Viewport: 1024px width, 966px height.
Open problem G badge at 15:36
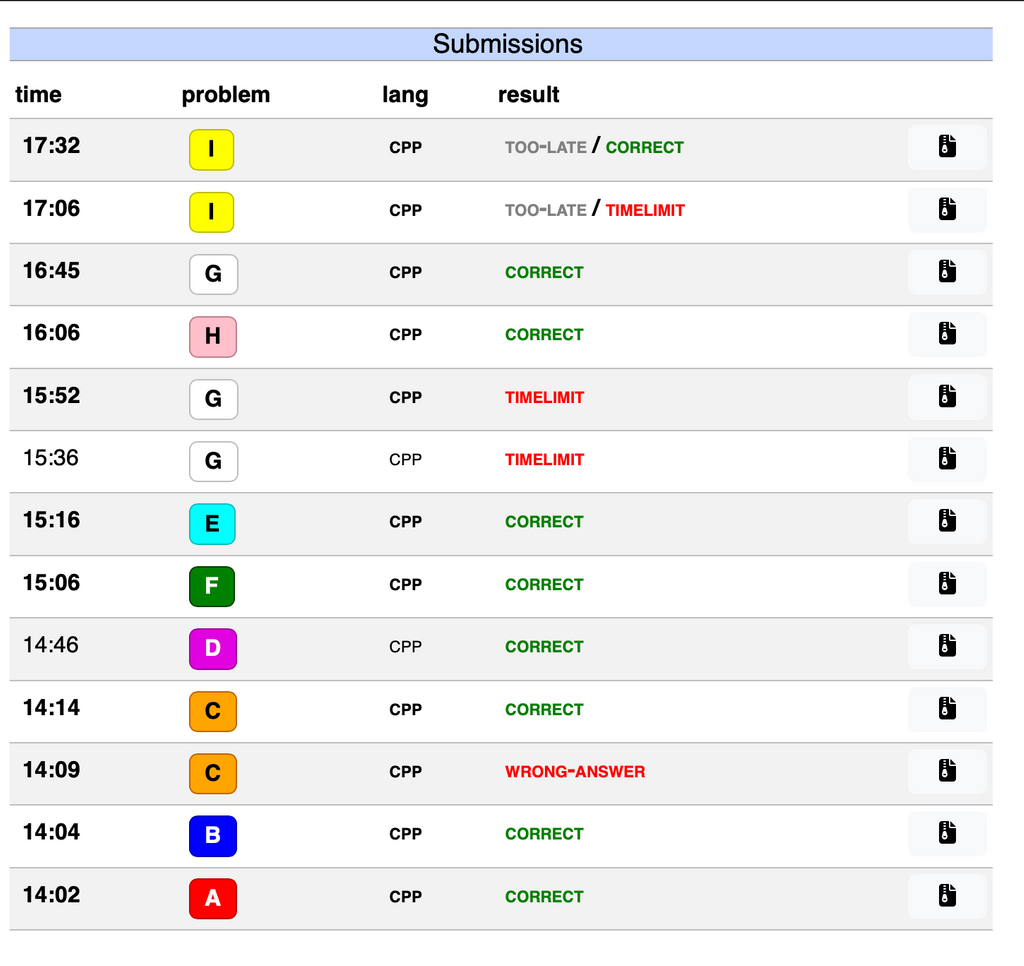click(x=213, y=462)
